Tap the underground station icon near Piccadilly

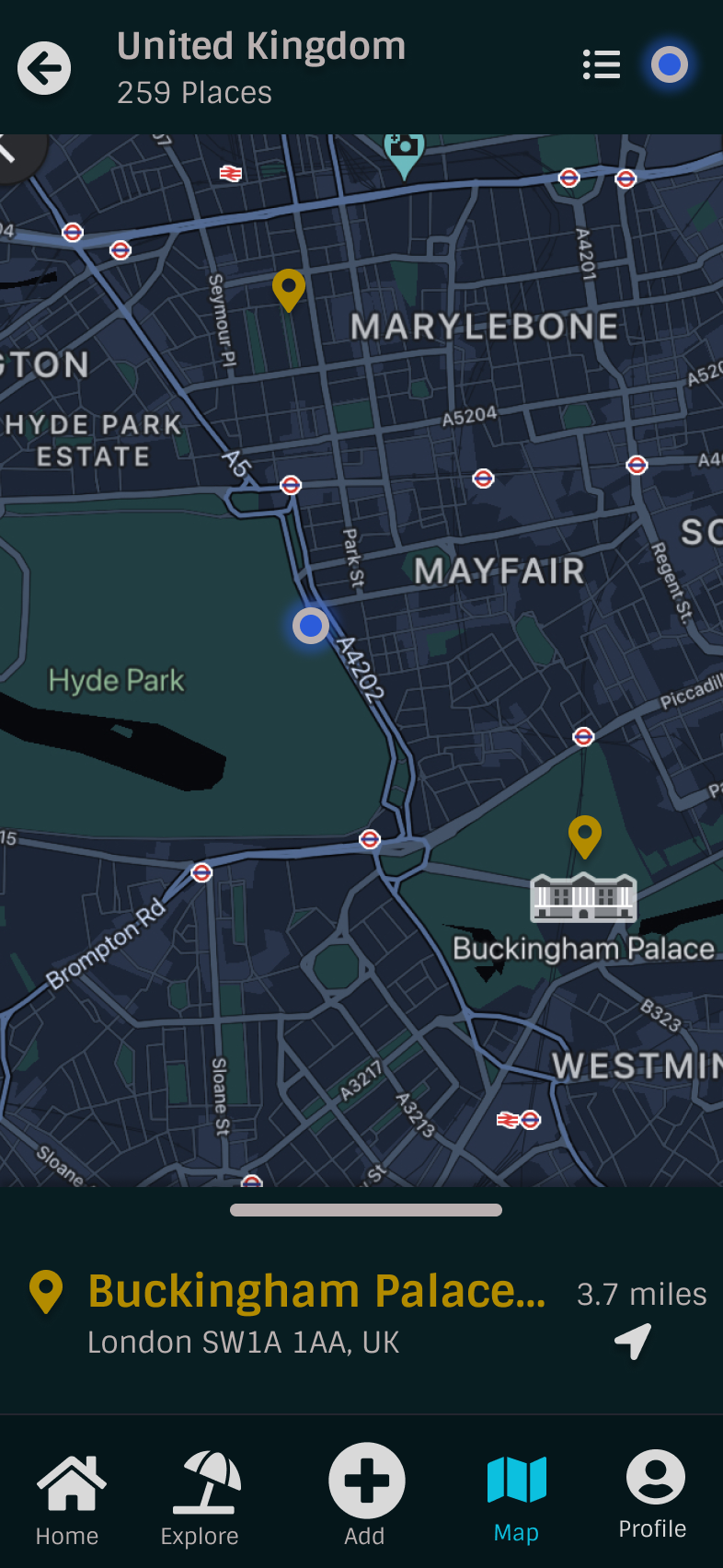pyautogui.click(x=583, y=736)
